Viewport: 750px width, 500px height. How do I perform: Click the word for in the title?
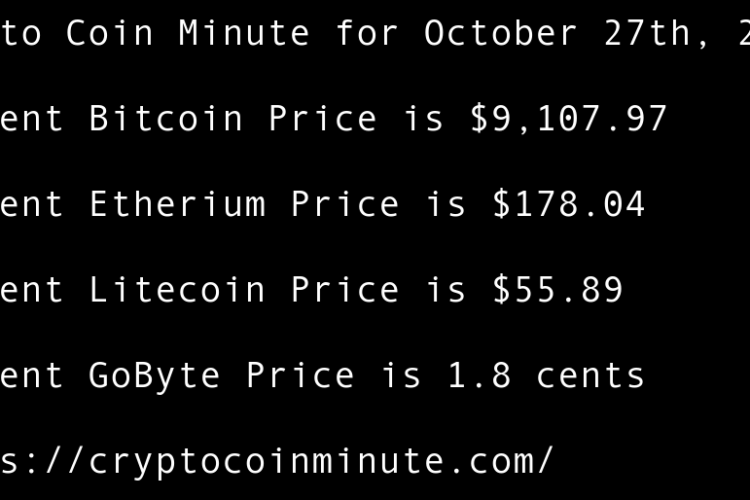point(367,33)
